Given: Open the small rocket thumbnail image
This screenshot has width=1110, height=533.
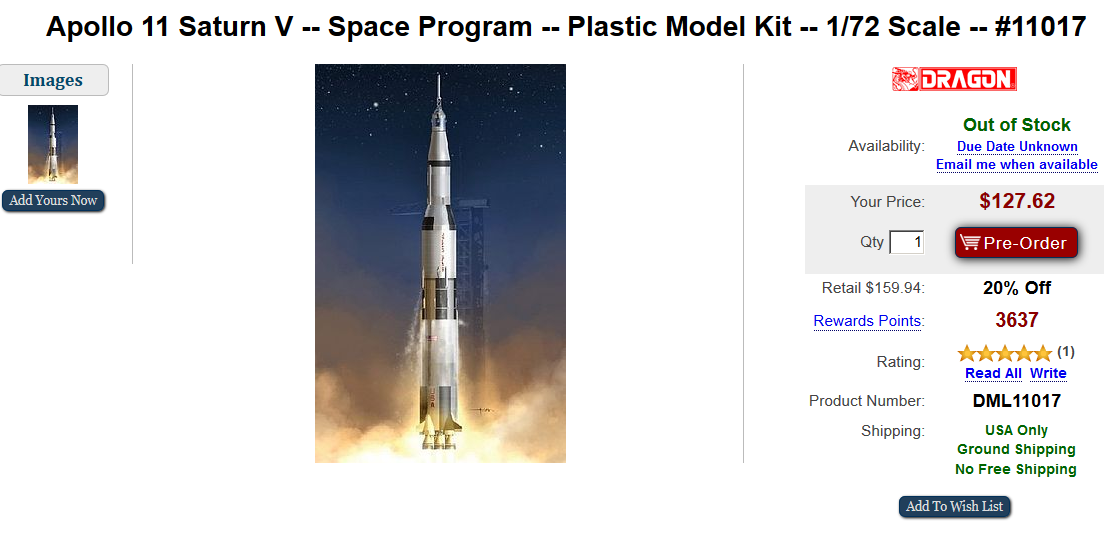Looking at the screenshot, I should pos(53,144).
